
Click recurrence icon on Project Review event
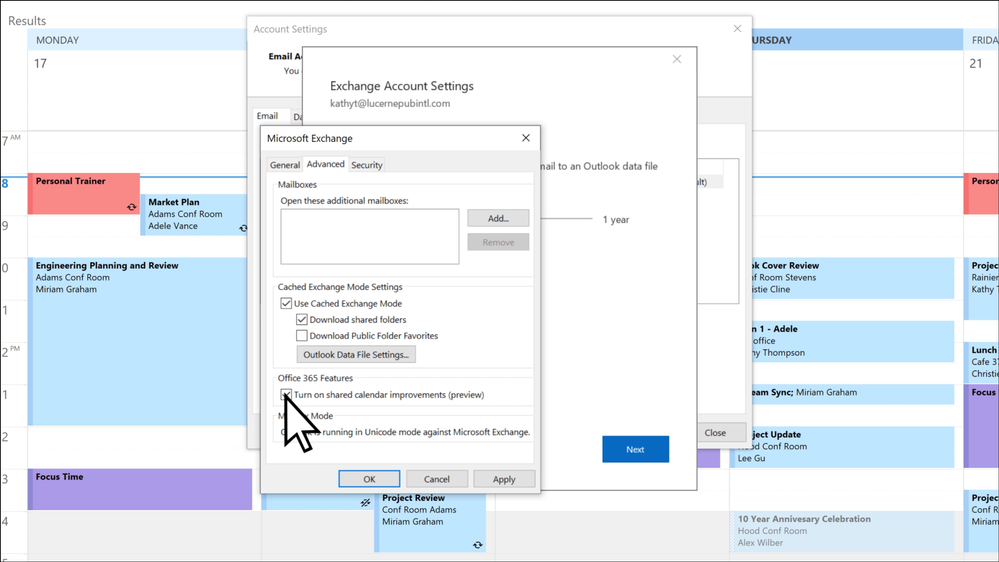477,545
